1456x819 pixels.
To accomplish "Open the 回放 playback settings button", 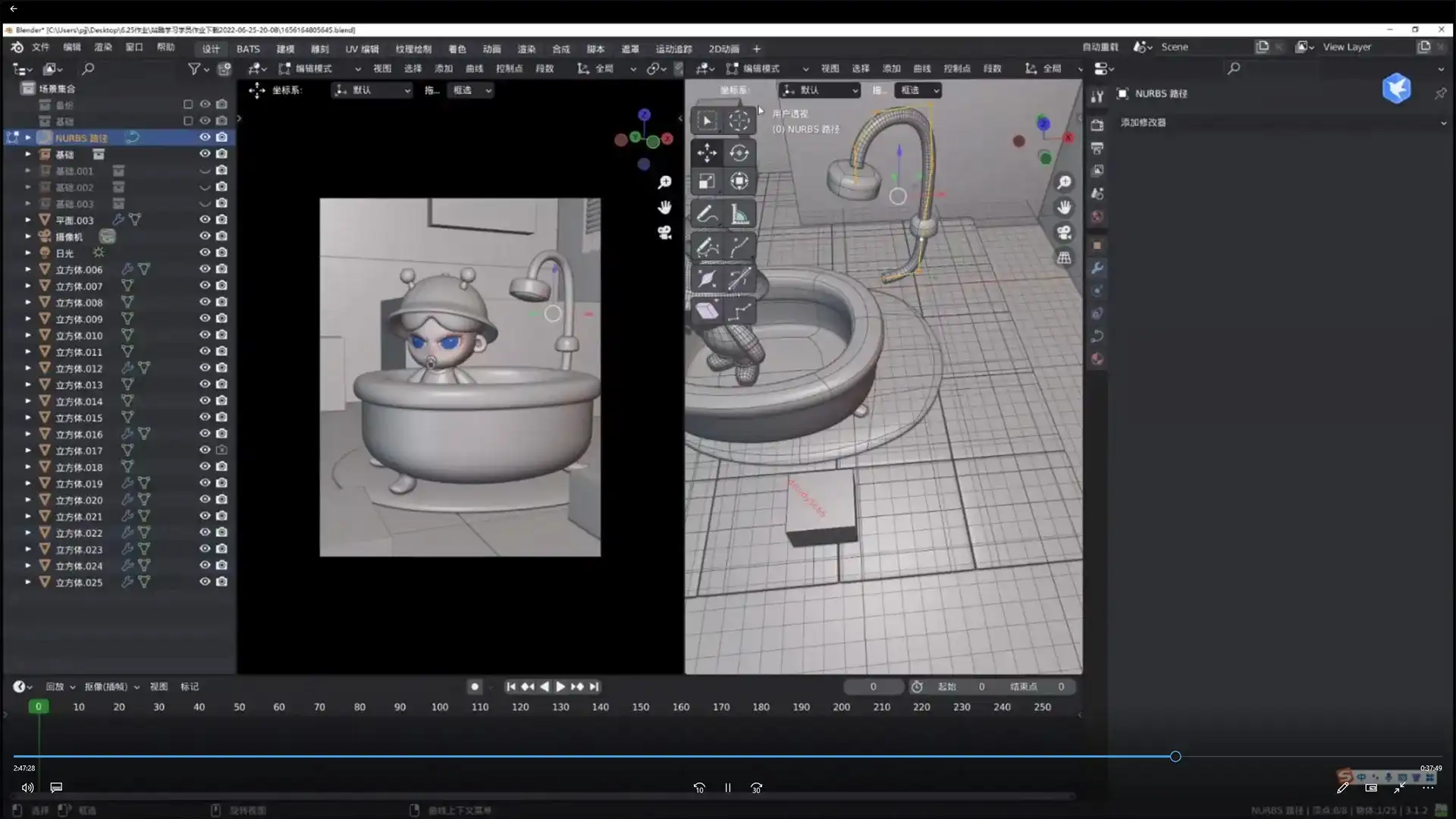I will [x=60, y=686].
